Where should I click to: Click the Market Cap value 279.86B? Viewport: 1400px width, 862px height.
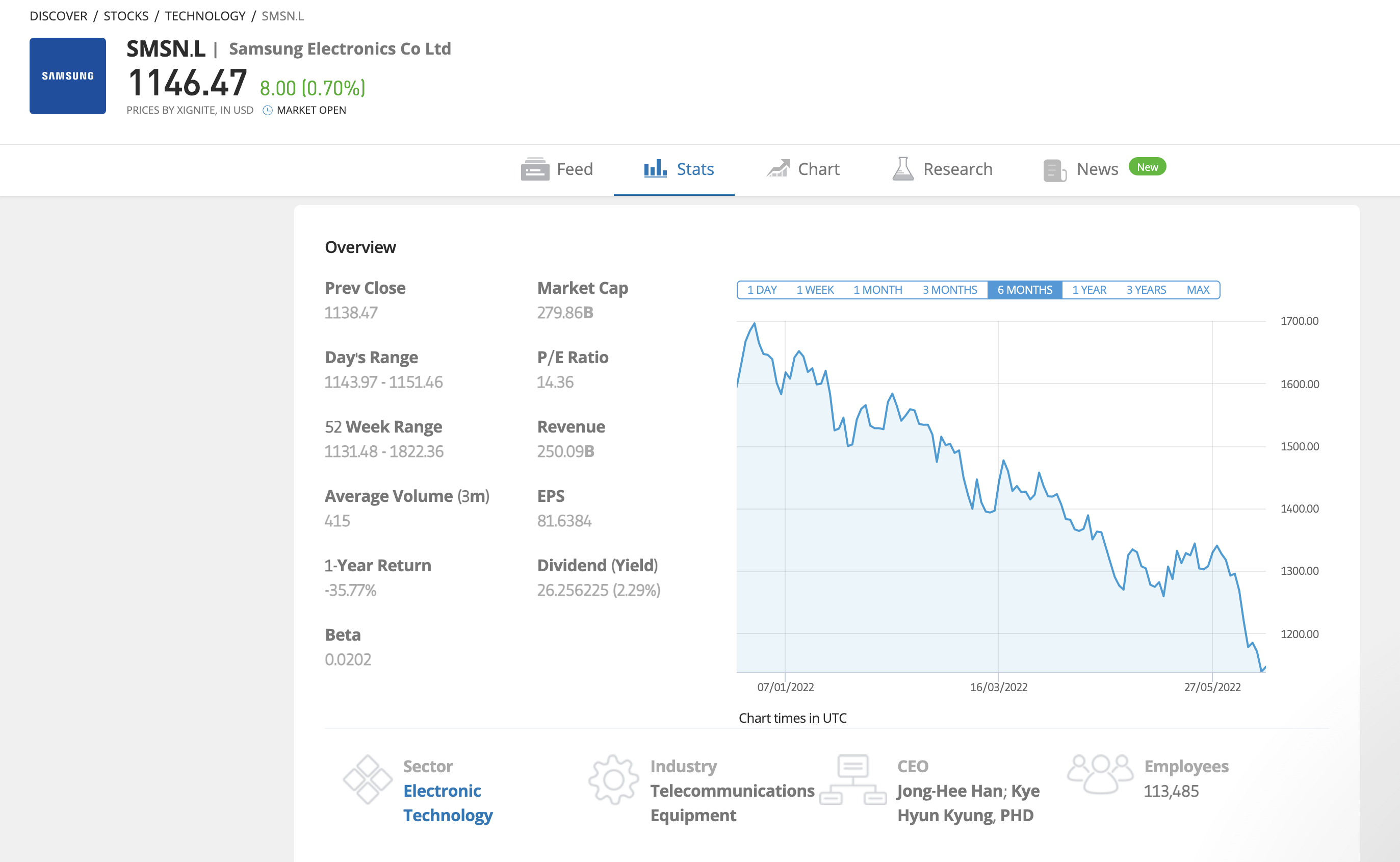(x=565, y=313)
